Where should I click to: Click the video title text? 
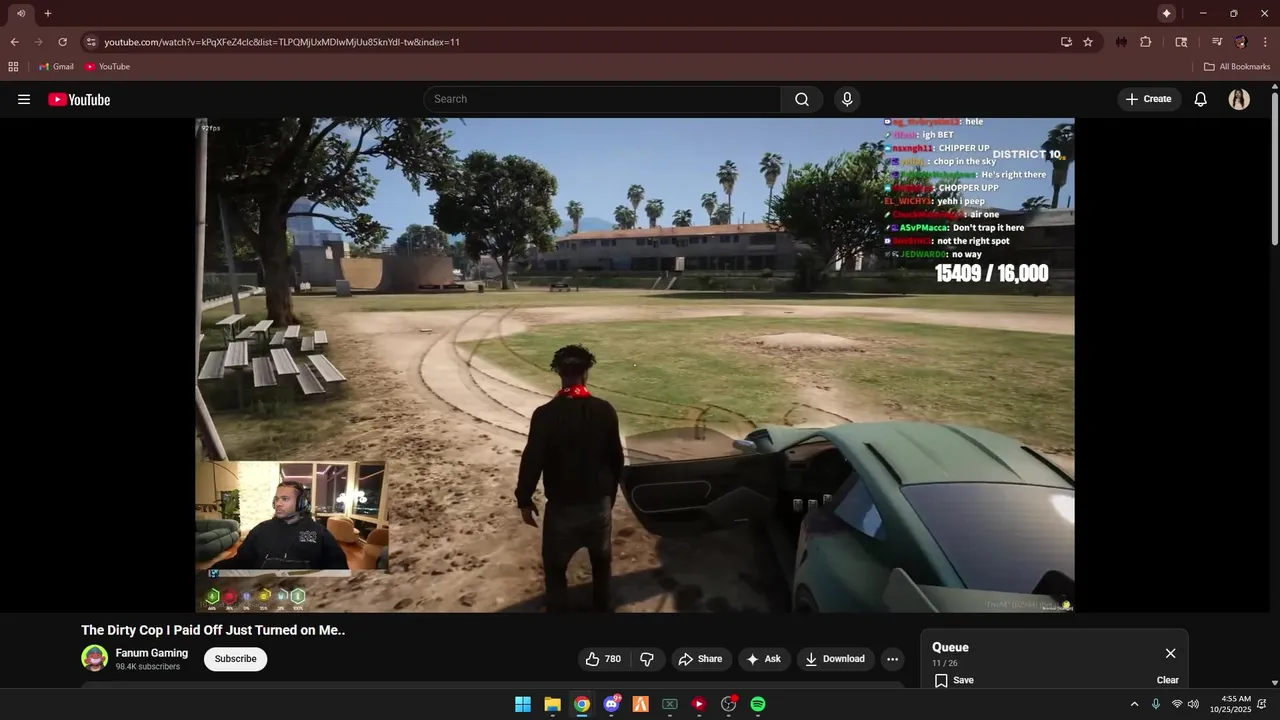click(213, 630)
